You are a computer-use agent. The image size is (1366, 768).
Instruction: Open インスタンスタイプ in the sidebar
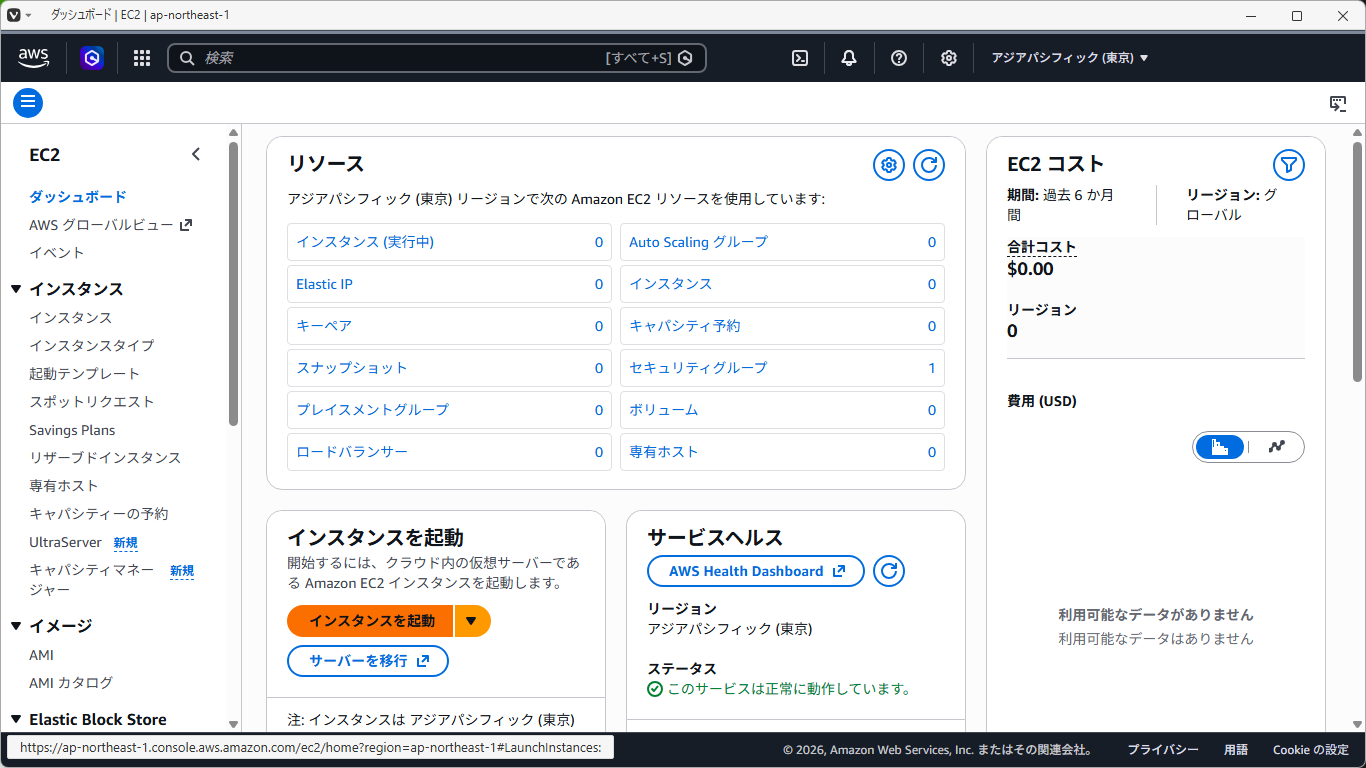click(92, 345)
